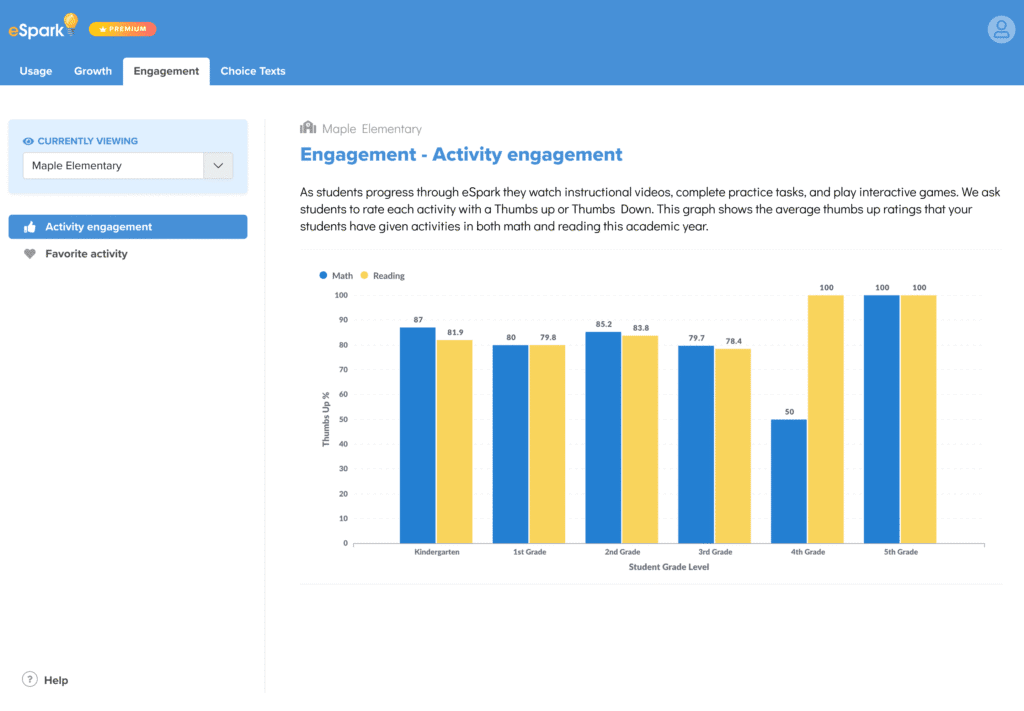Click the 4th Grade Math bar labeled 50

tap(788, 480)
